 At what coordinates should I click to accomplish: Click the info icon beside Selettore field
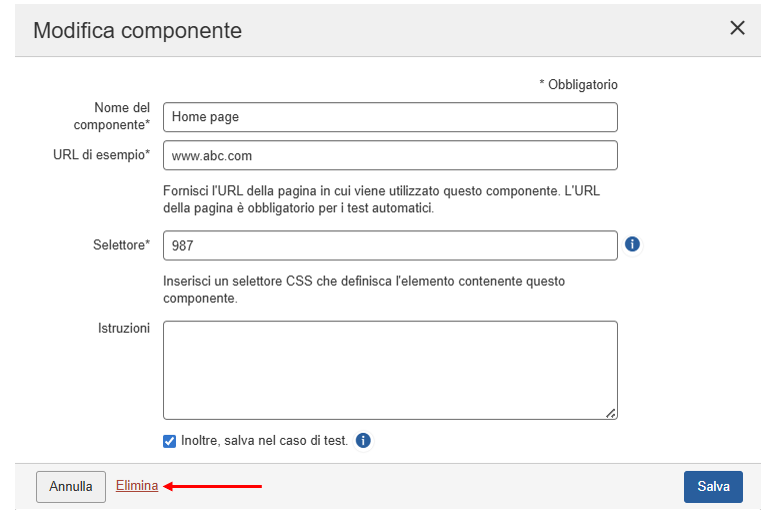point(632,244)
